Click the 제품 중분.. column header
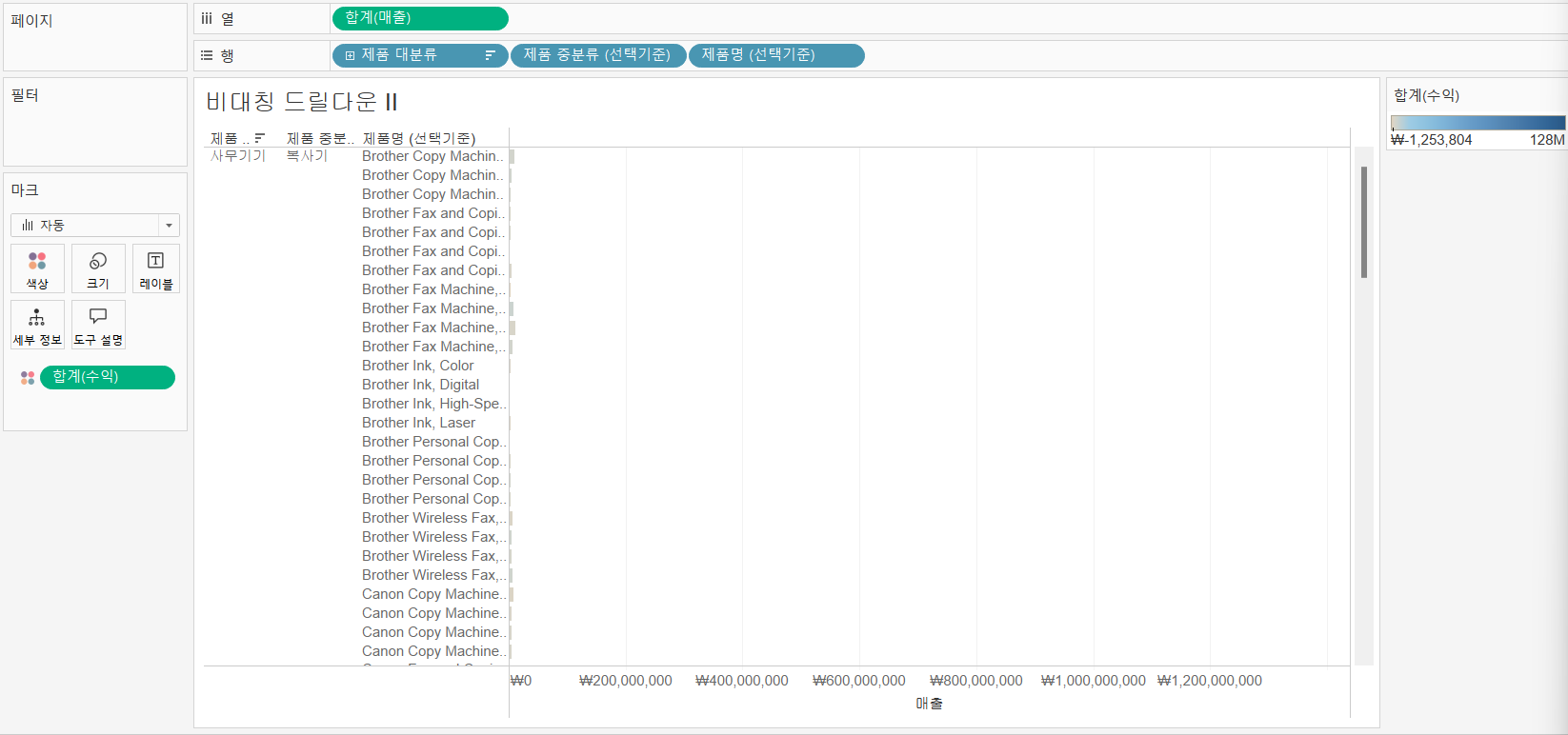The height and width of the screenshot is (735, 1568). (320, 138)
